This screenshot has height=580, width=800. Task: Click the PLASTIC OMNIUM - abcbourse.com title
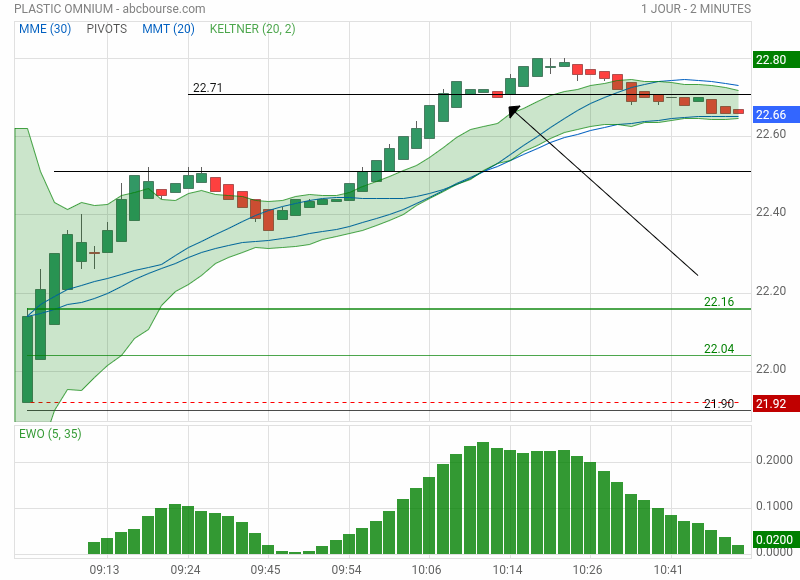[x=110, y=9]
